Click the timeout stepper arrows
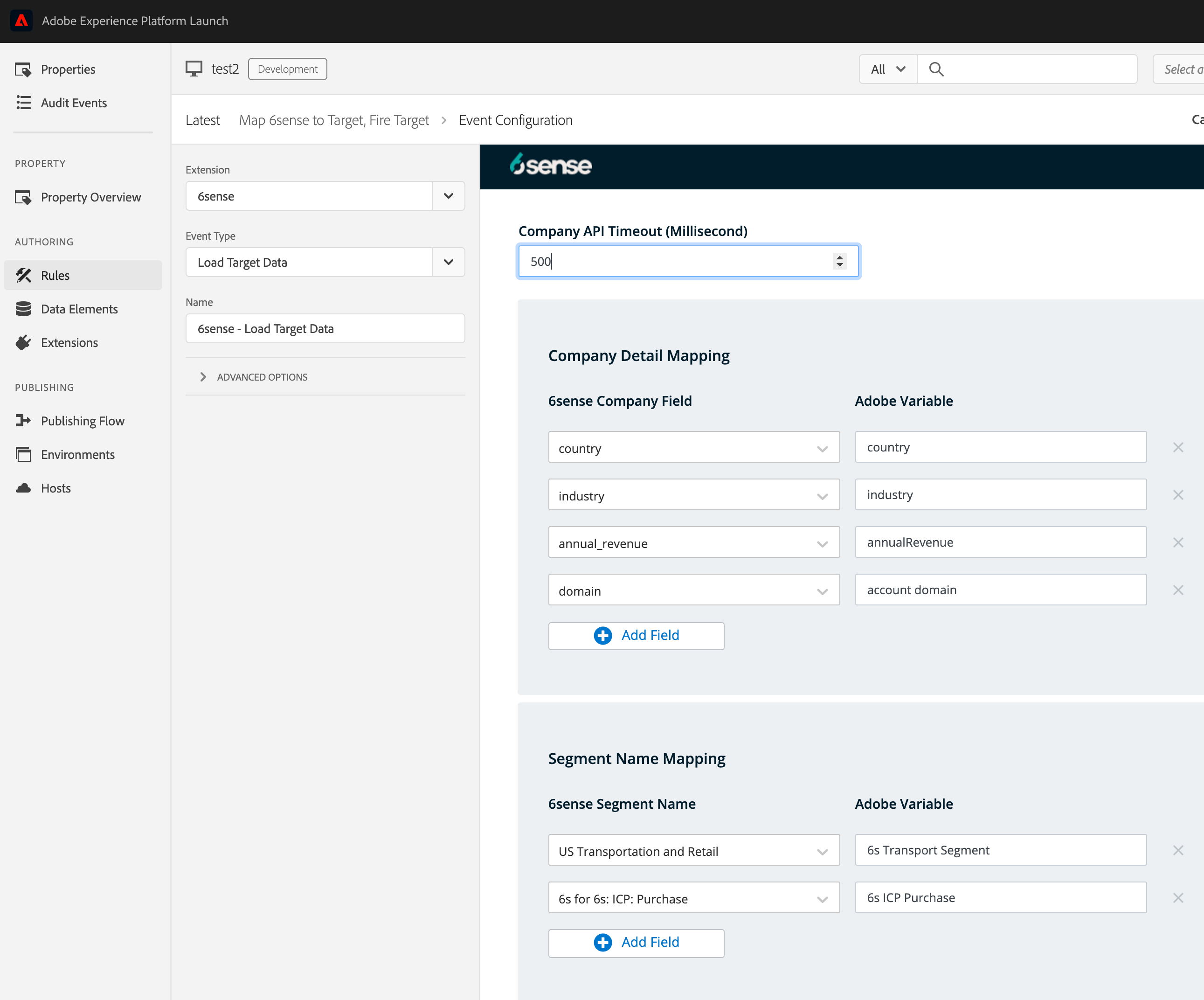Image resolution: width=1204 pixels, height=1000 pixels. 840,262
